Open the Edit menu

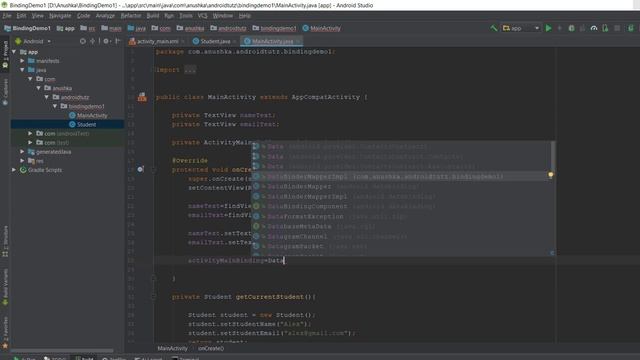pyautogui.click(x=21, y=16)
